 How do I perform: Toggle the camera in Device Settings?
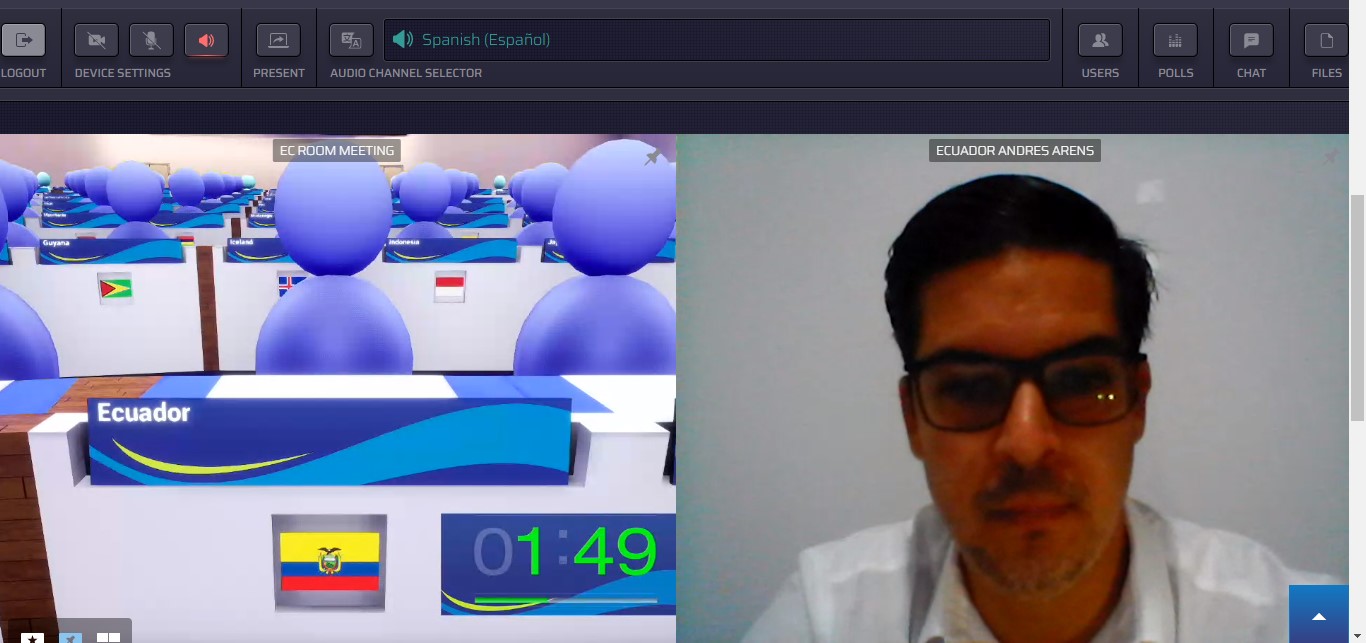coord(97,40)
